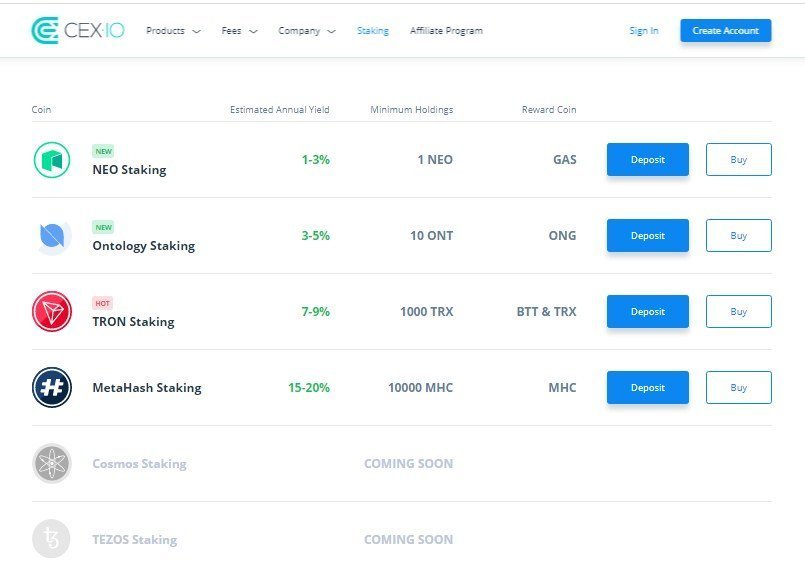Viewport: 805px width, 569px height.
Task: Buy MHC from the MetaHash row
Action: pyautogui.click(x=738, y=388)
